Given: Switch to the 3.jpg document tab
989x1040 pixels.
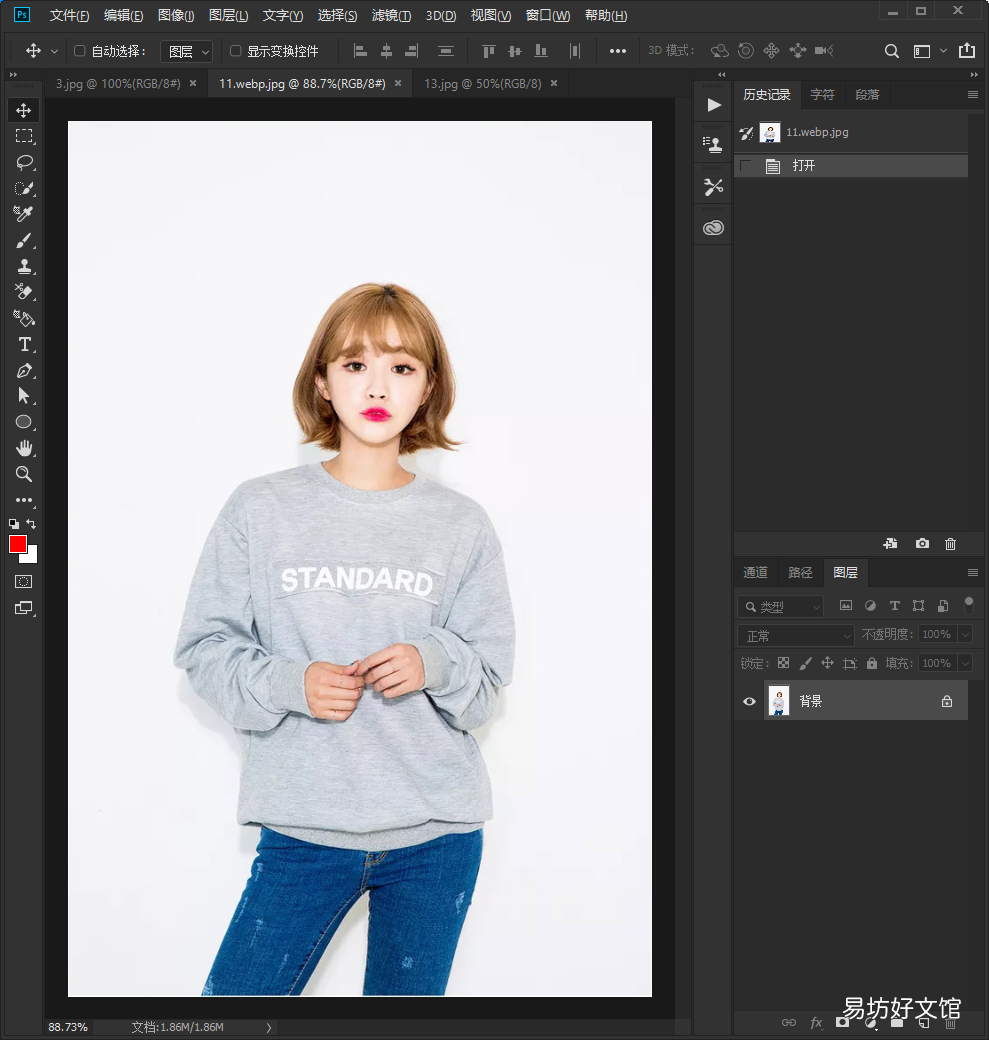Looking at the screenshot, I should click(117, 84).
